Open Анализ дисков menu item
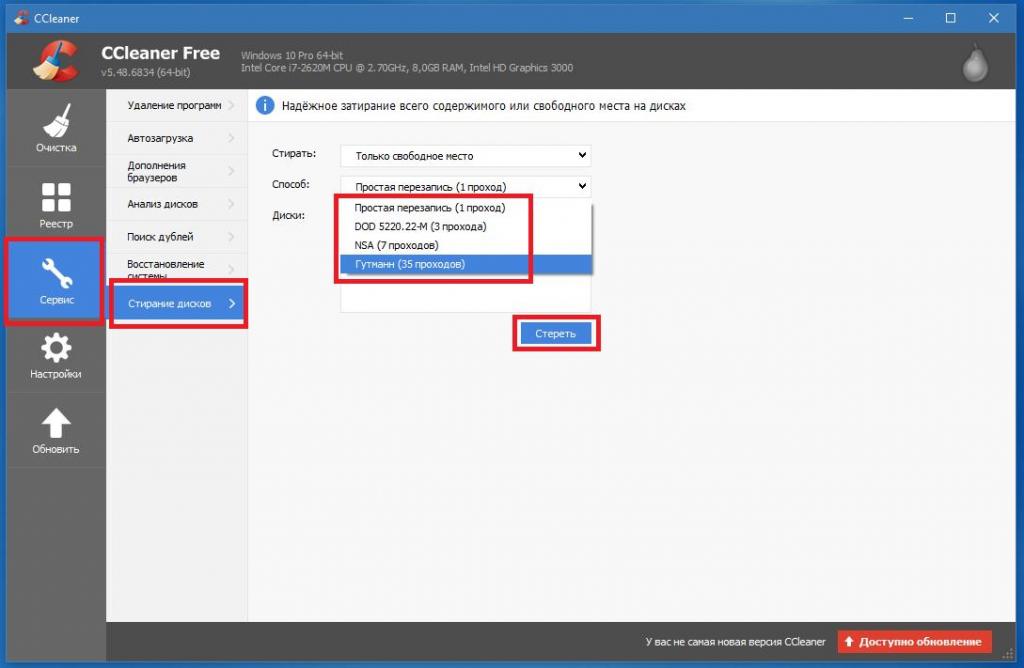The height and width of the screenshot is (668, 1024). (x=177, y=204)
